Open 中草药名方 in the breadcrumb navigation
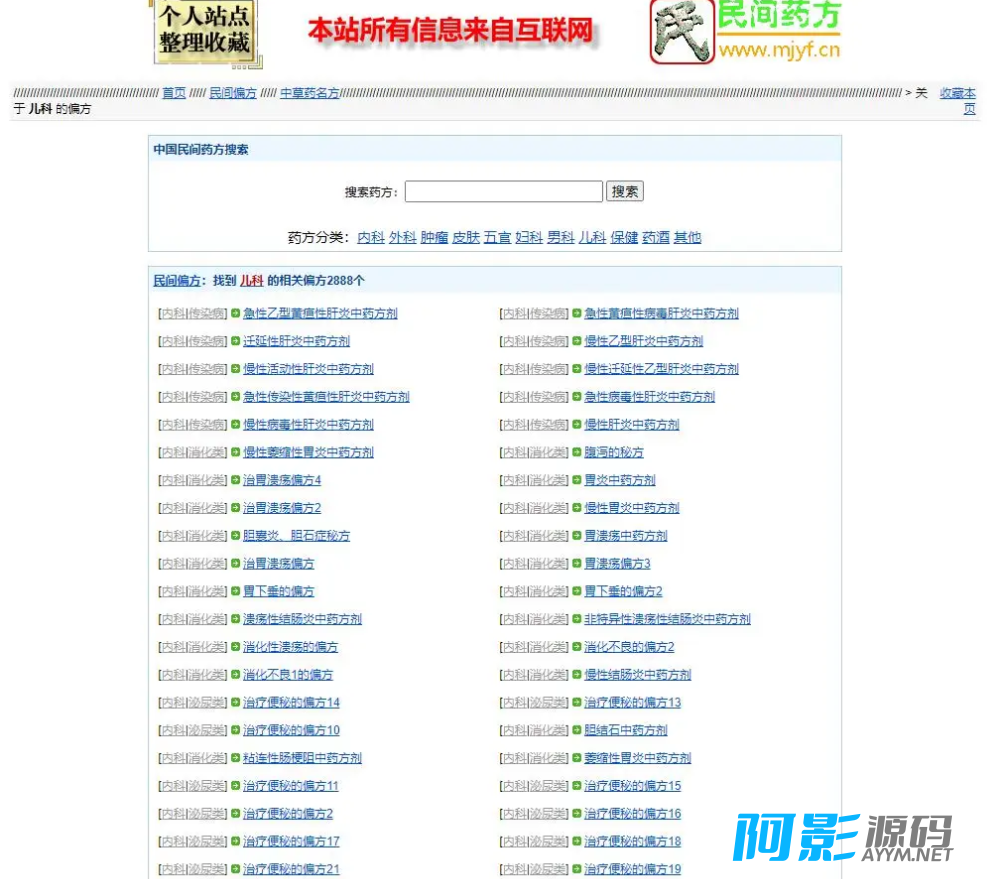The height and width of the screenshot is (879, 991). point(309,93)
